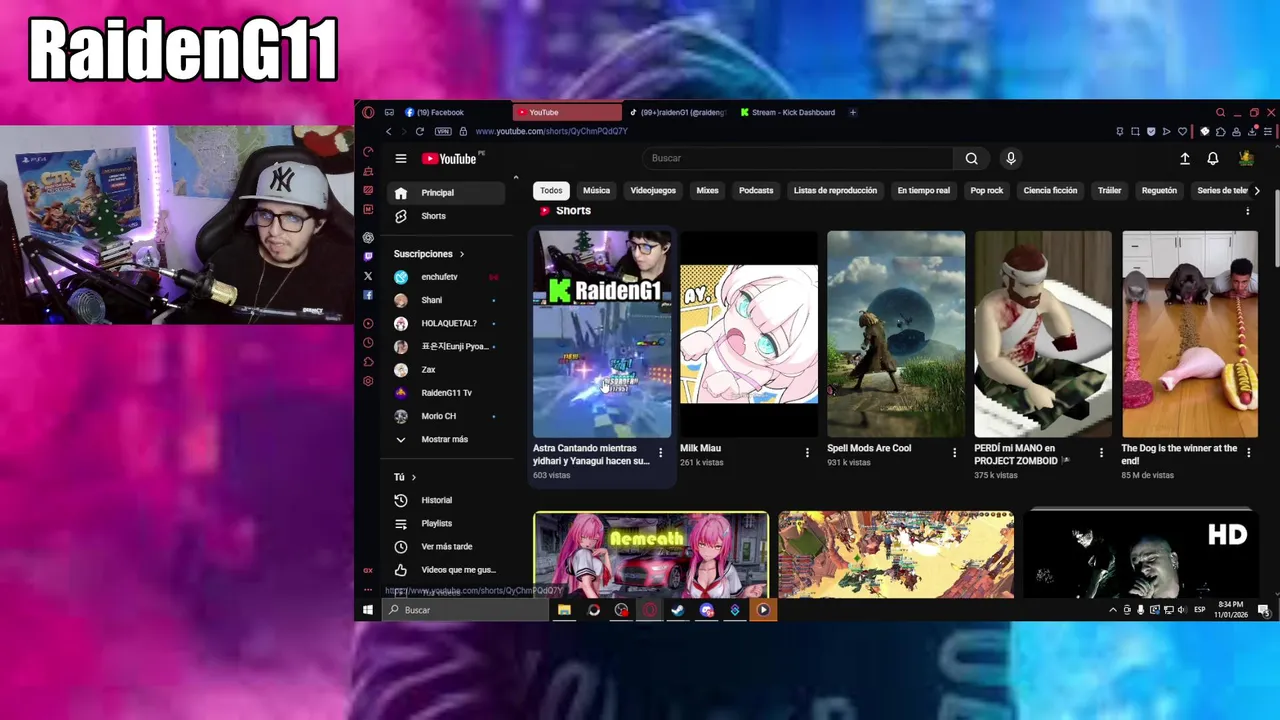Viewport: 1280px width, 720px height.
Task: Select the Todos filter chip
Action: (x=551, y=190)
